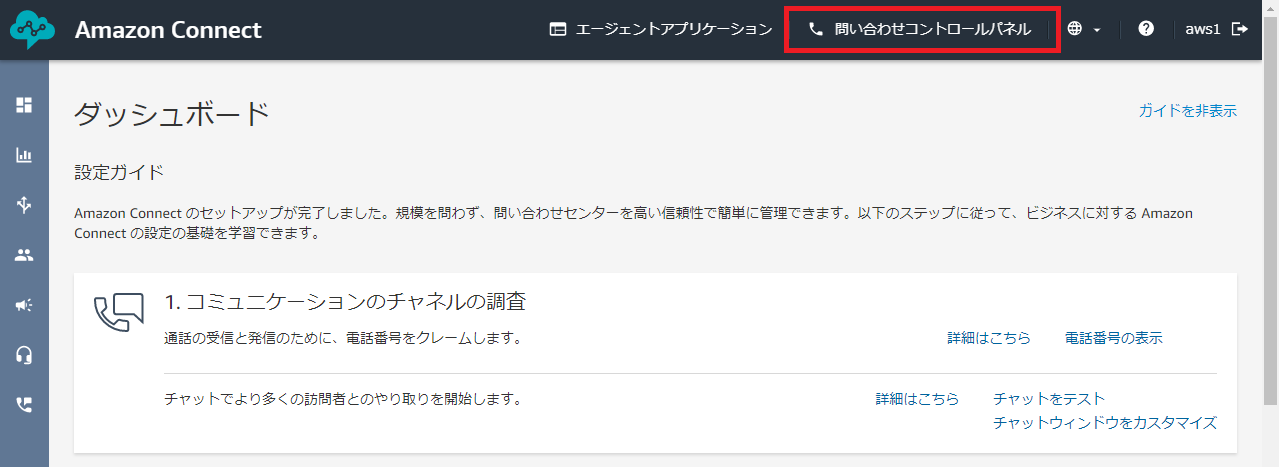Click the phone and chat bubble card icon
The height and width of the screenshot is (467, 1279).
coord(119,313)
